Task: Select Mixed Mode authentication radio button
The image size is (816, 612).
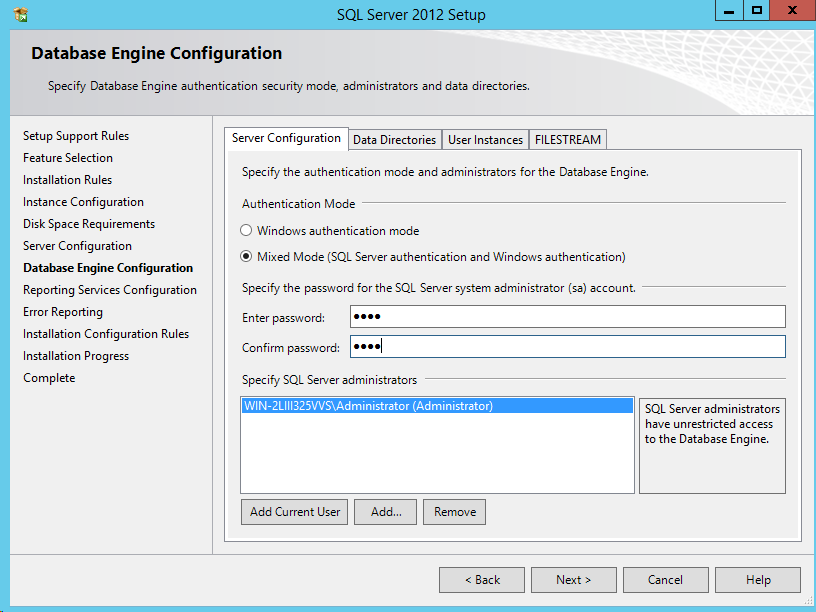Action: coord(246,257)
